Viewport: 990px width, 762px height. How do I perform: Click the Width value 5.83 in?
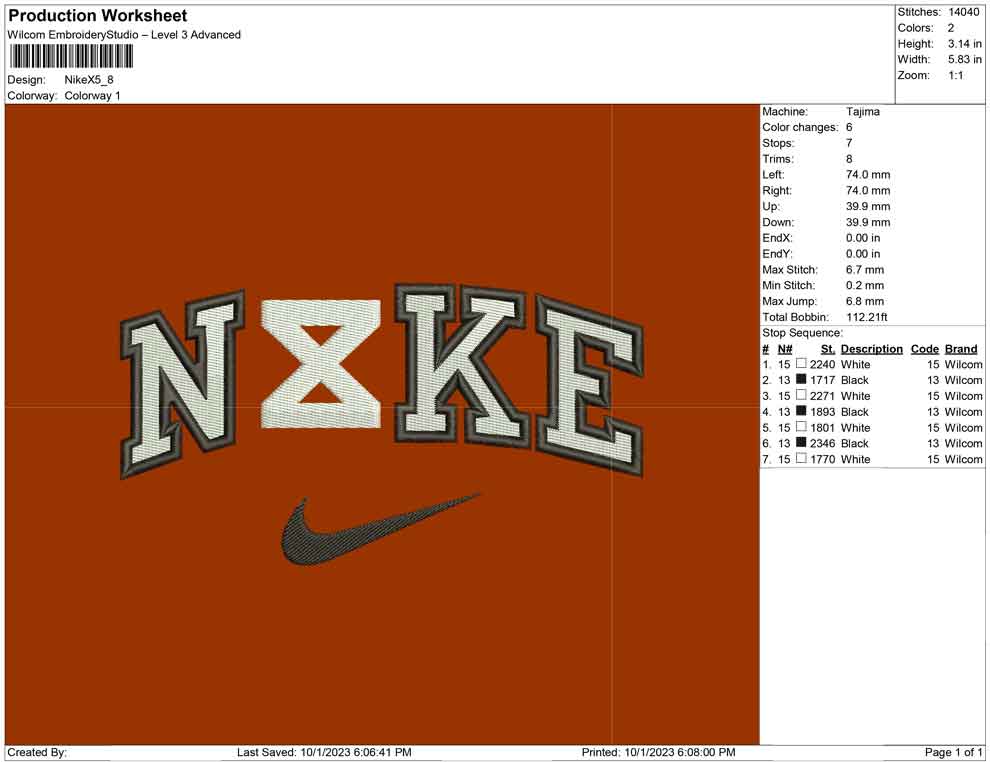pos(964,59)
